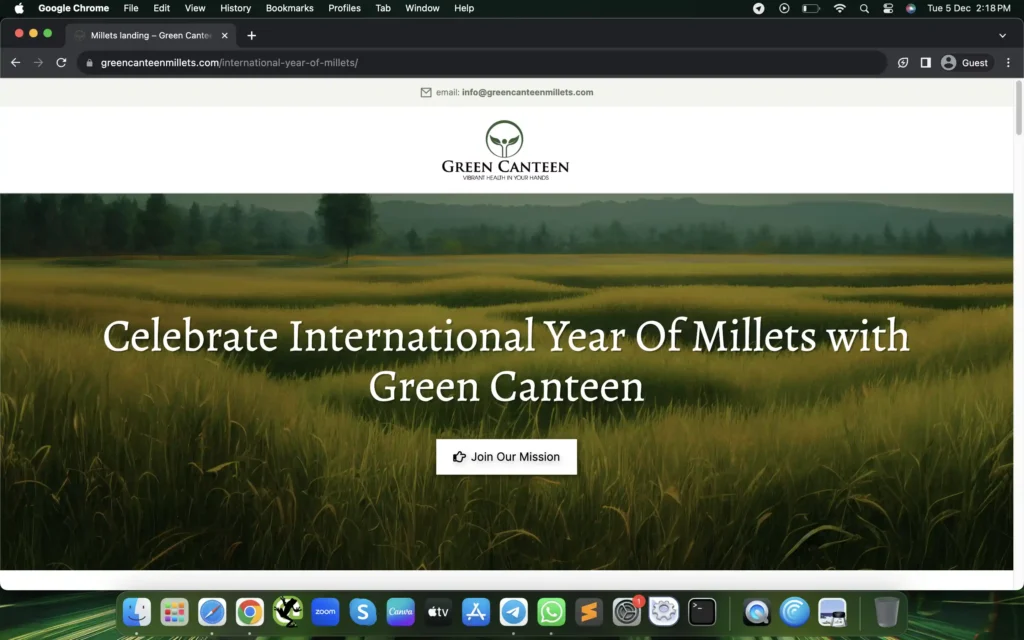Open the Screaming Frog app in dock
1024x640 pixels.
[287, 612]
